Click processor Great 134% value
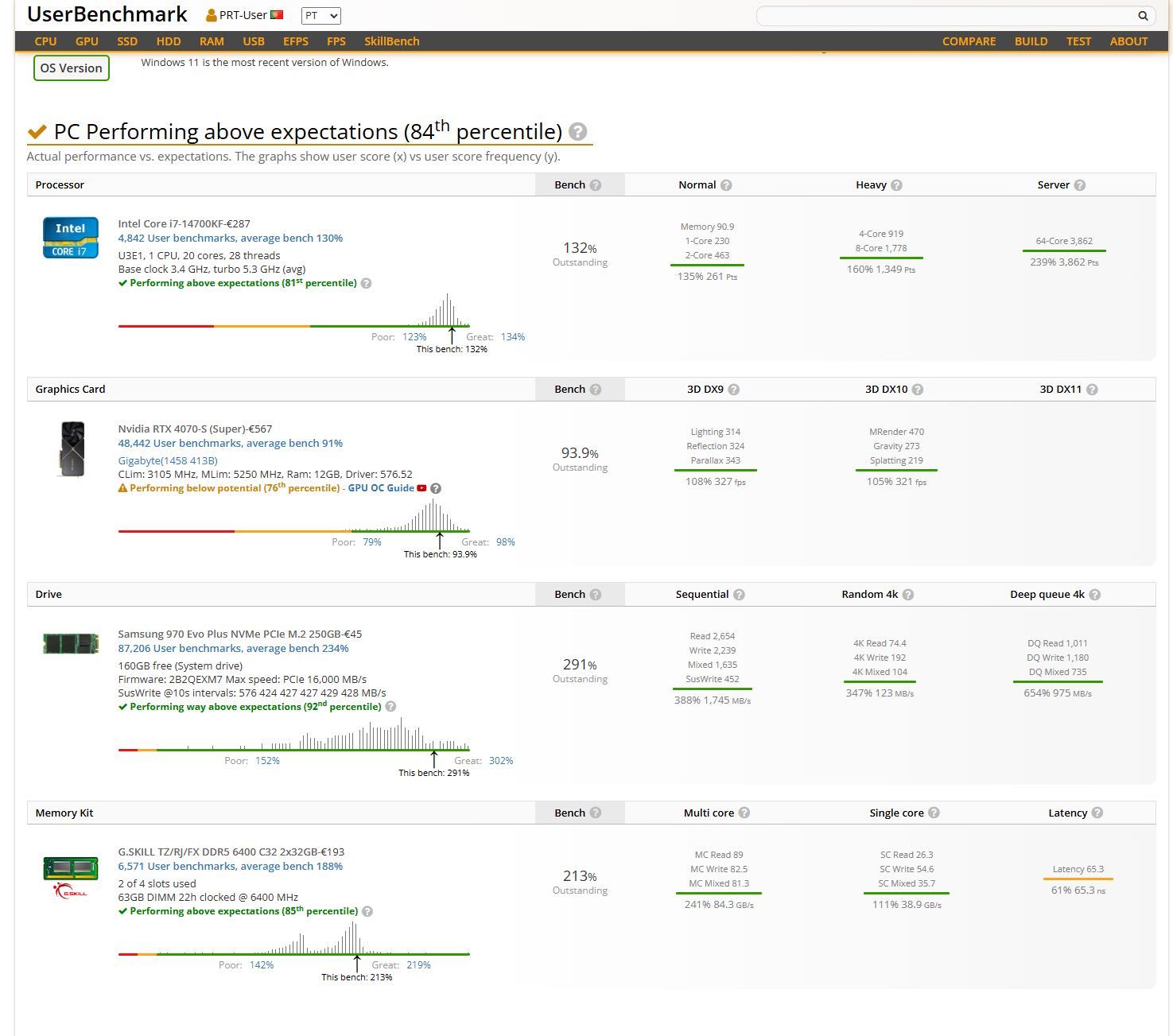 pyautogui.click(x=513, y=337)
